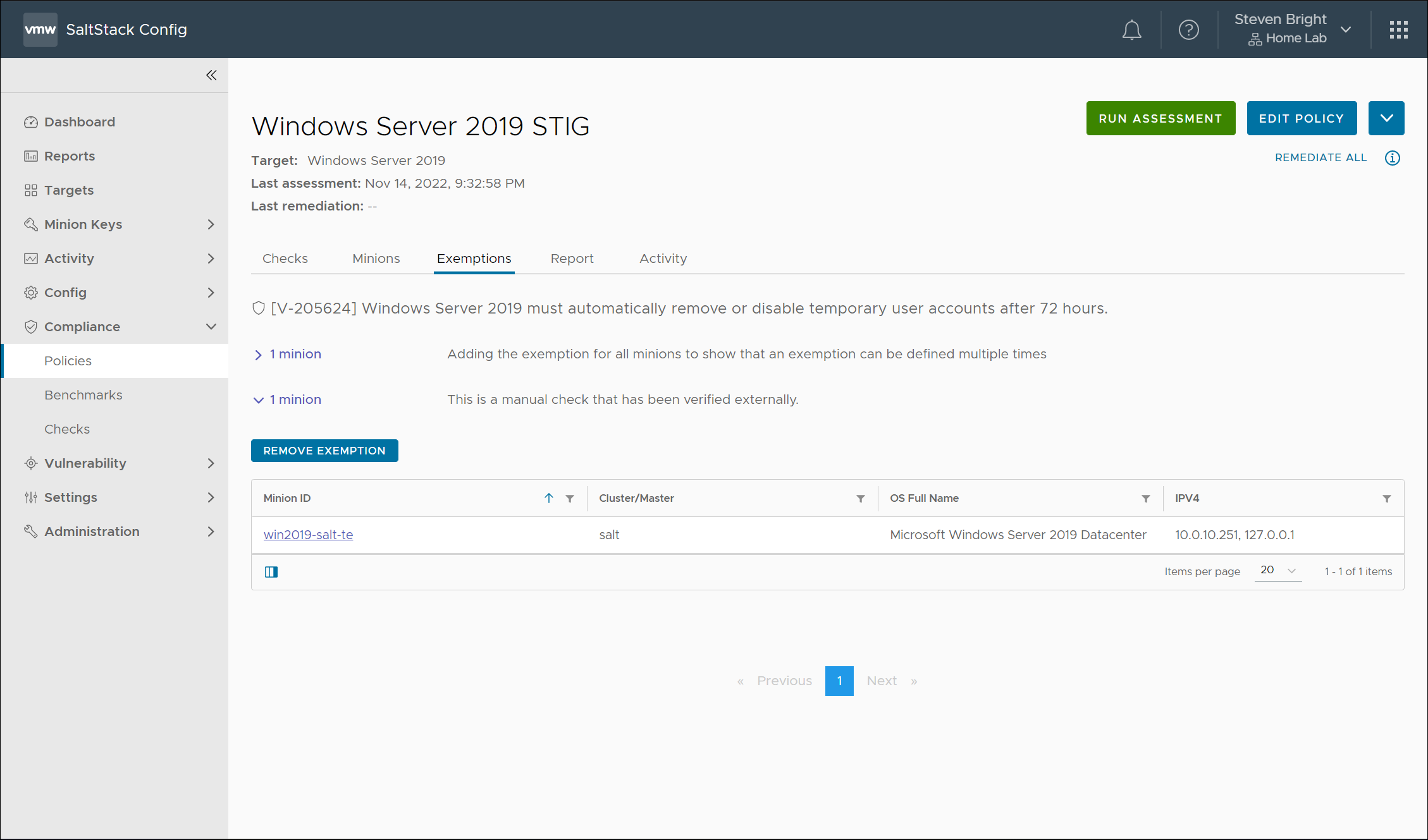The image size is (1428, 840).
Task: Click the Remediate All info icon
Action: click(x=1392, y=158)
